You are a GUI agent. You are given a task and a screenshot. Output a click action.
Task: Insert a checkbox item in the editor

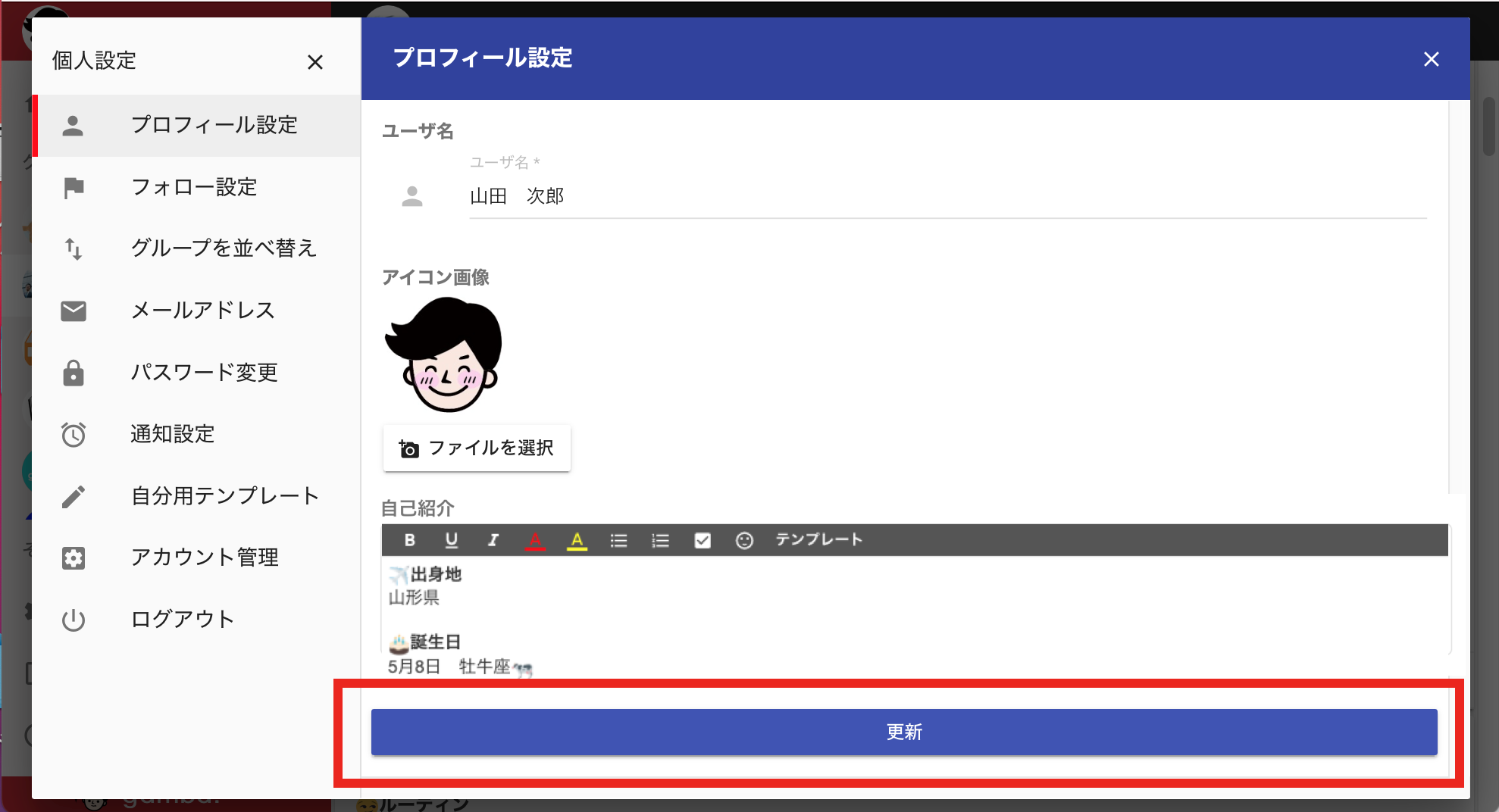pos(703,540)
